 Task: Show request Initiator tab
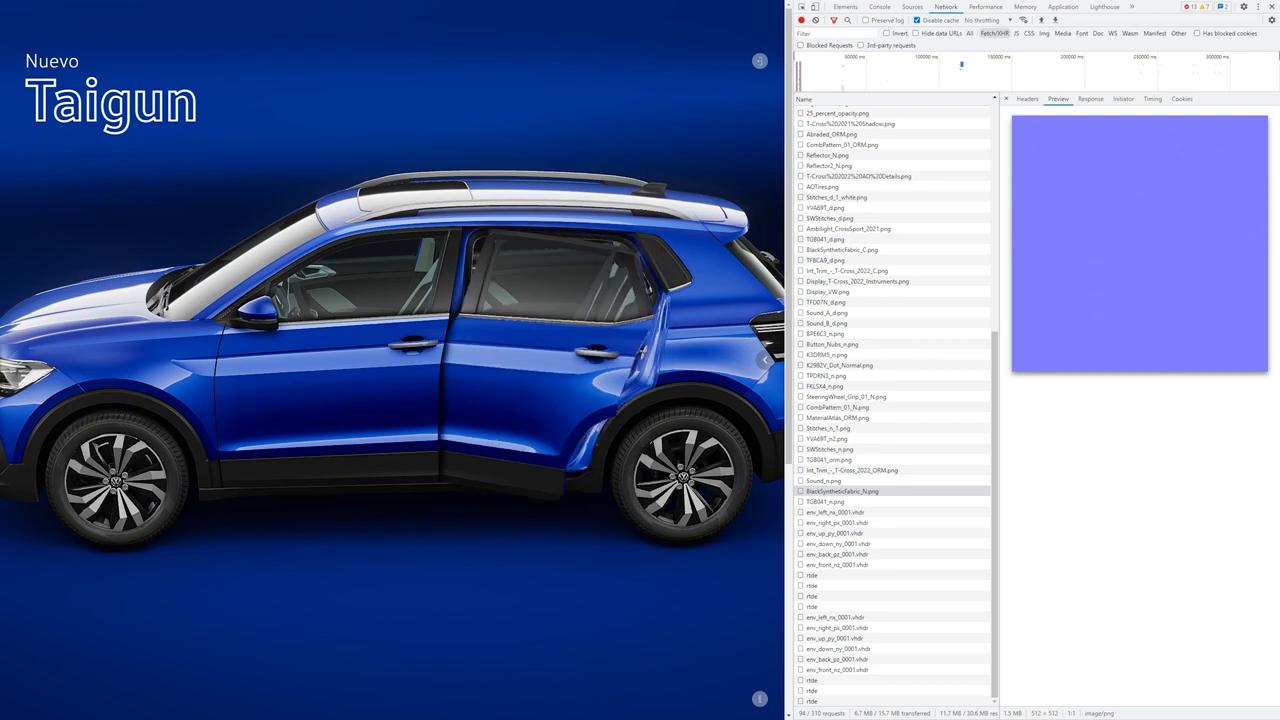pyautogui.click(x=1123, y=99)
